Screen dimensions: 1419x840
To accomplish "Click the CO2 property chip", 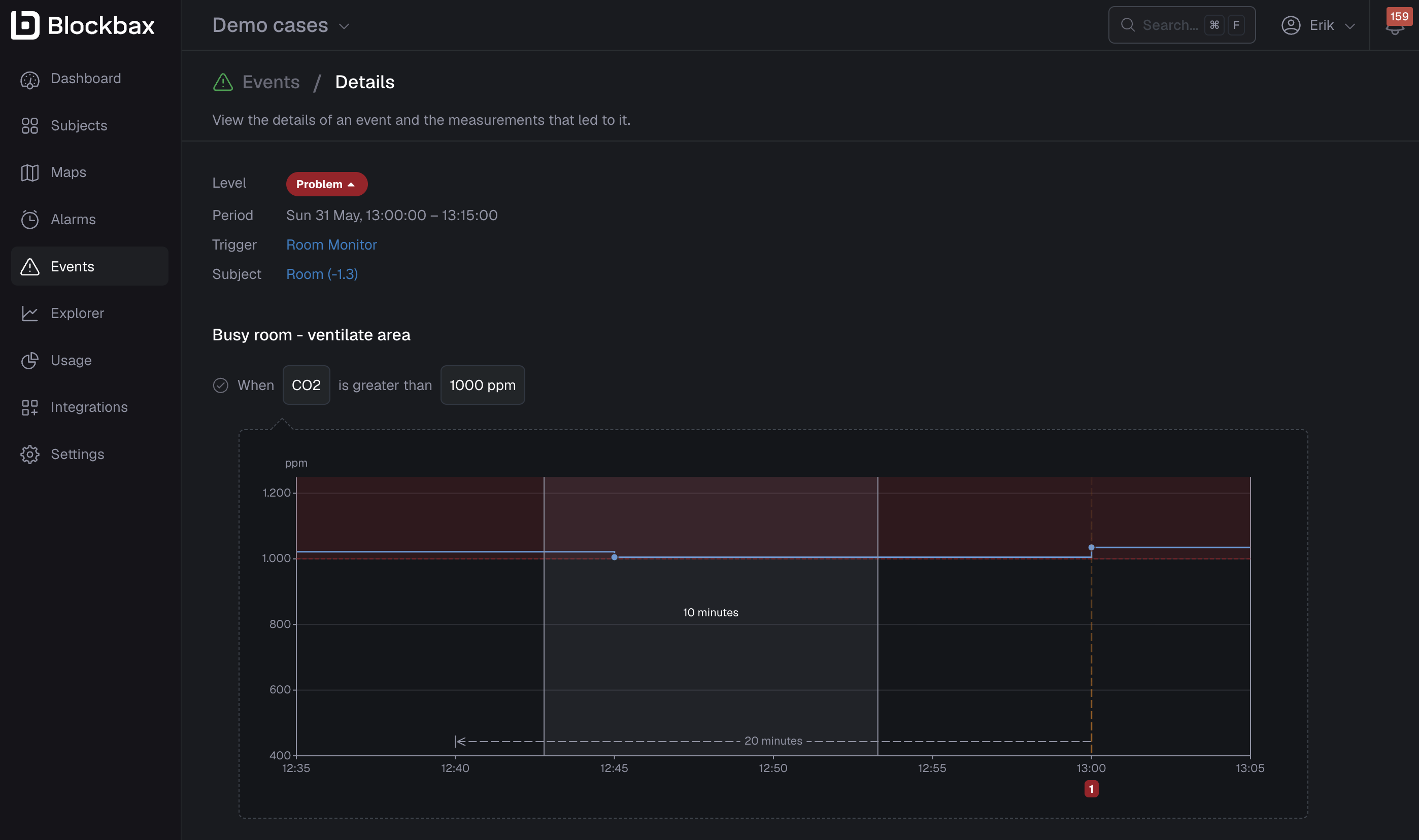I will coord(307,386).
